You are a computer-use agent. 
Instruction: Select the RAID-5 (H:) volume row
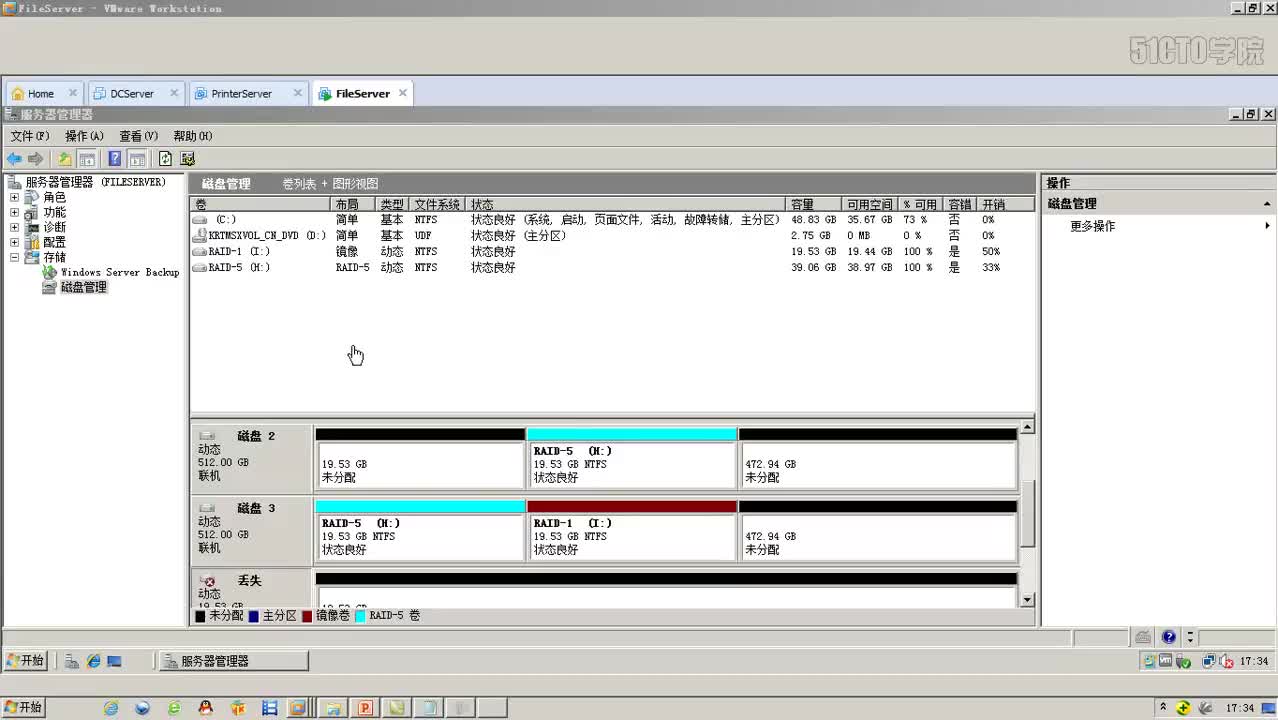tap(612, 268)
